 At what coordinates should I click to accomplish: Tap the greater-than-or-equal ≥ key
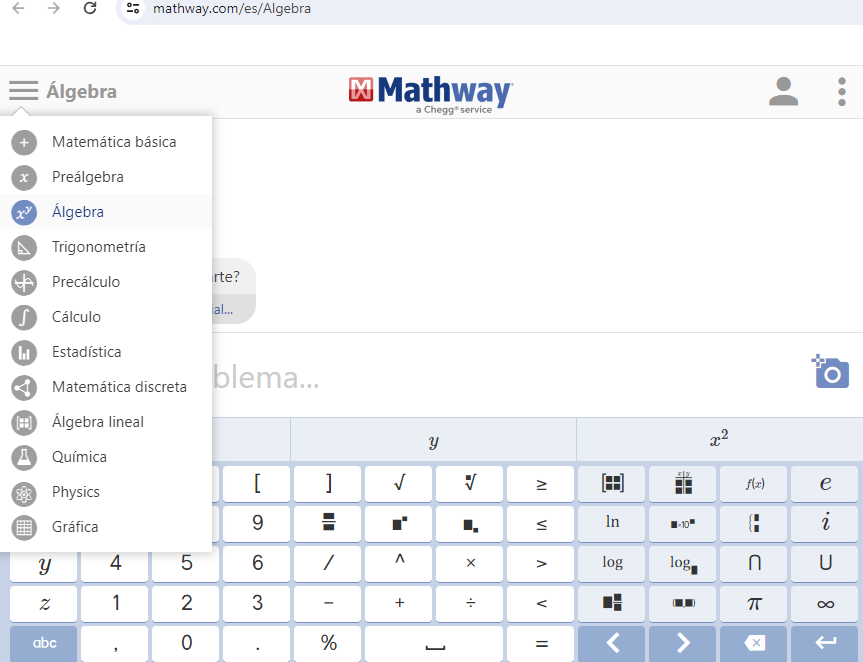point(541,484)
